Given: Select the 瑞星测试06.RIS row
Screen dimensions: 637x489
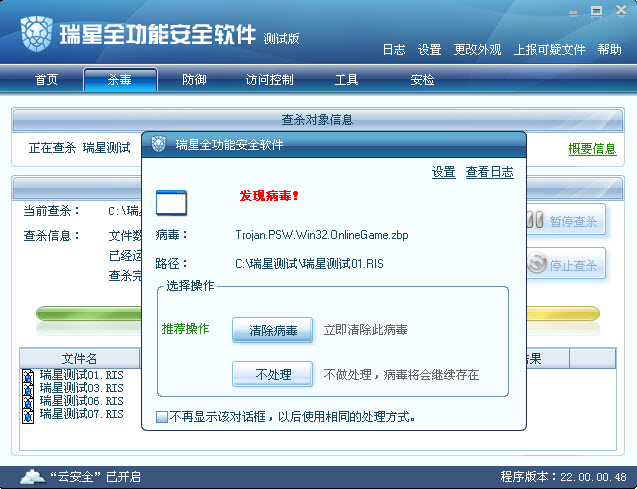Looking at the screenshot, I should pos(81,401).
